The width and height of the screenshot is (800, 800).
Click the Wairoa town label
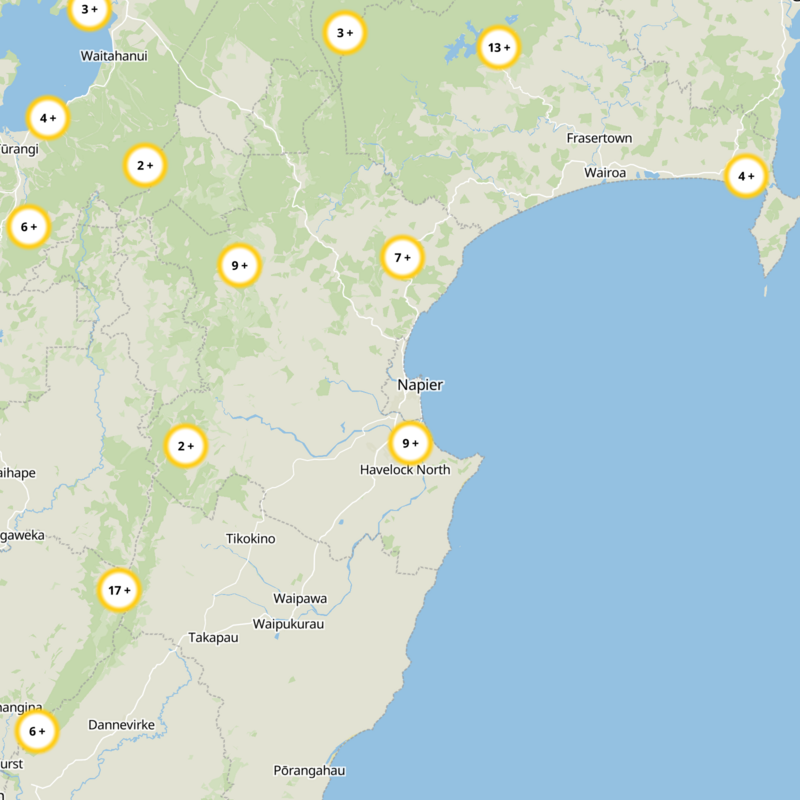pos(605,172)
